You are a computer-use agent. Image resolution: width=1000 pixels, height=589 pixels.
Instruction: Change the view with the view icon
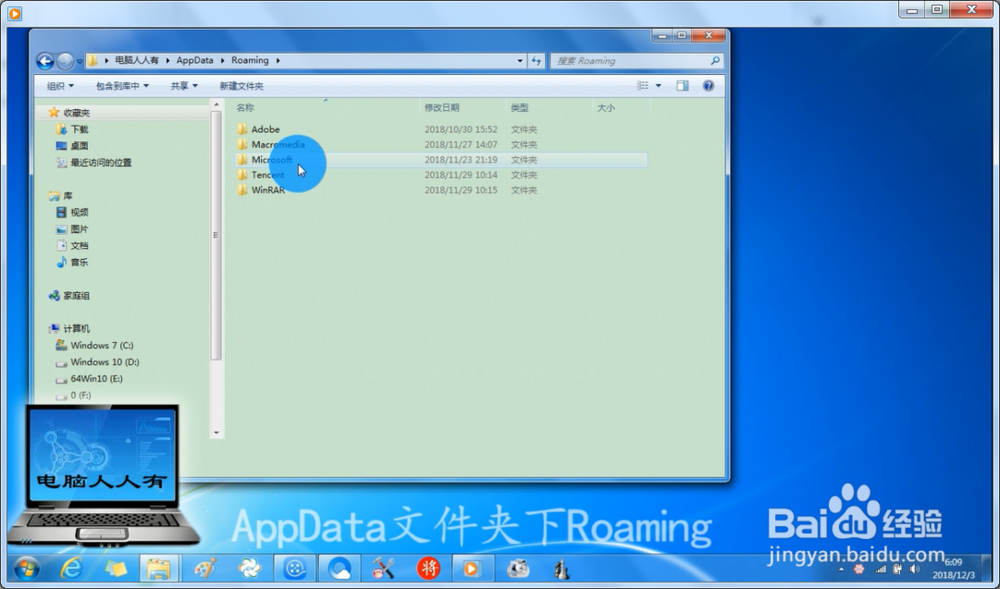(x=643, y=85)
